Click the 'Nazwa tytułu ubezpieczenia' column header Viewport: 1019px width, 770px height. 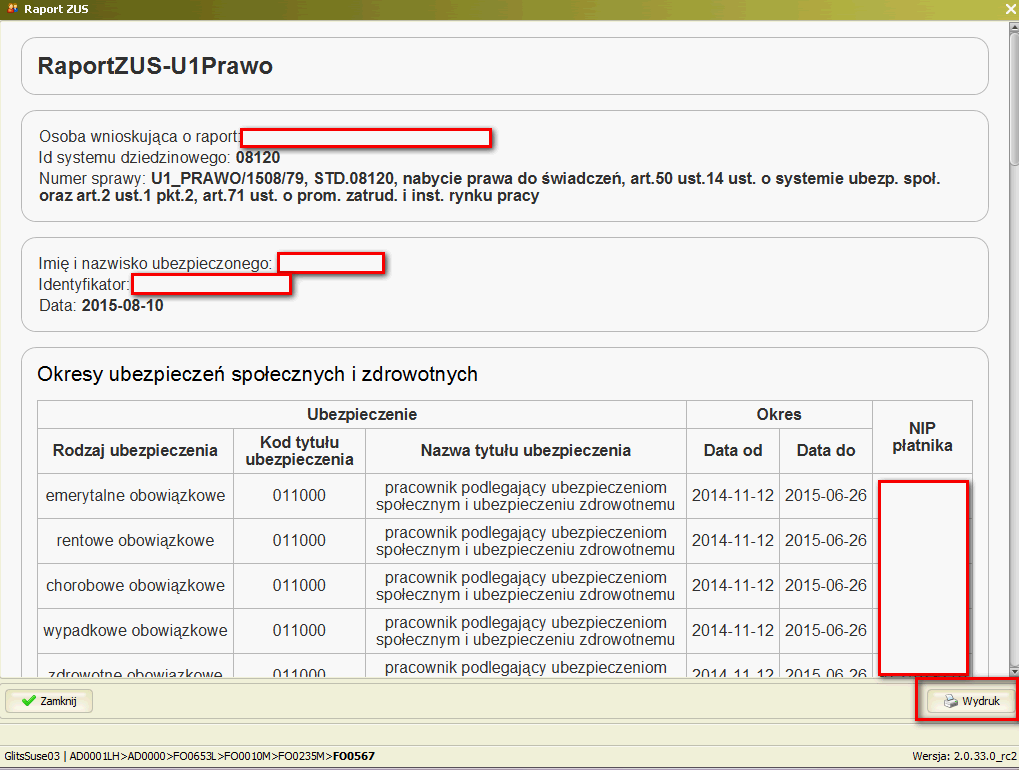pyautogui.click(x=526, y=450)
